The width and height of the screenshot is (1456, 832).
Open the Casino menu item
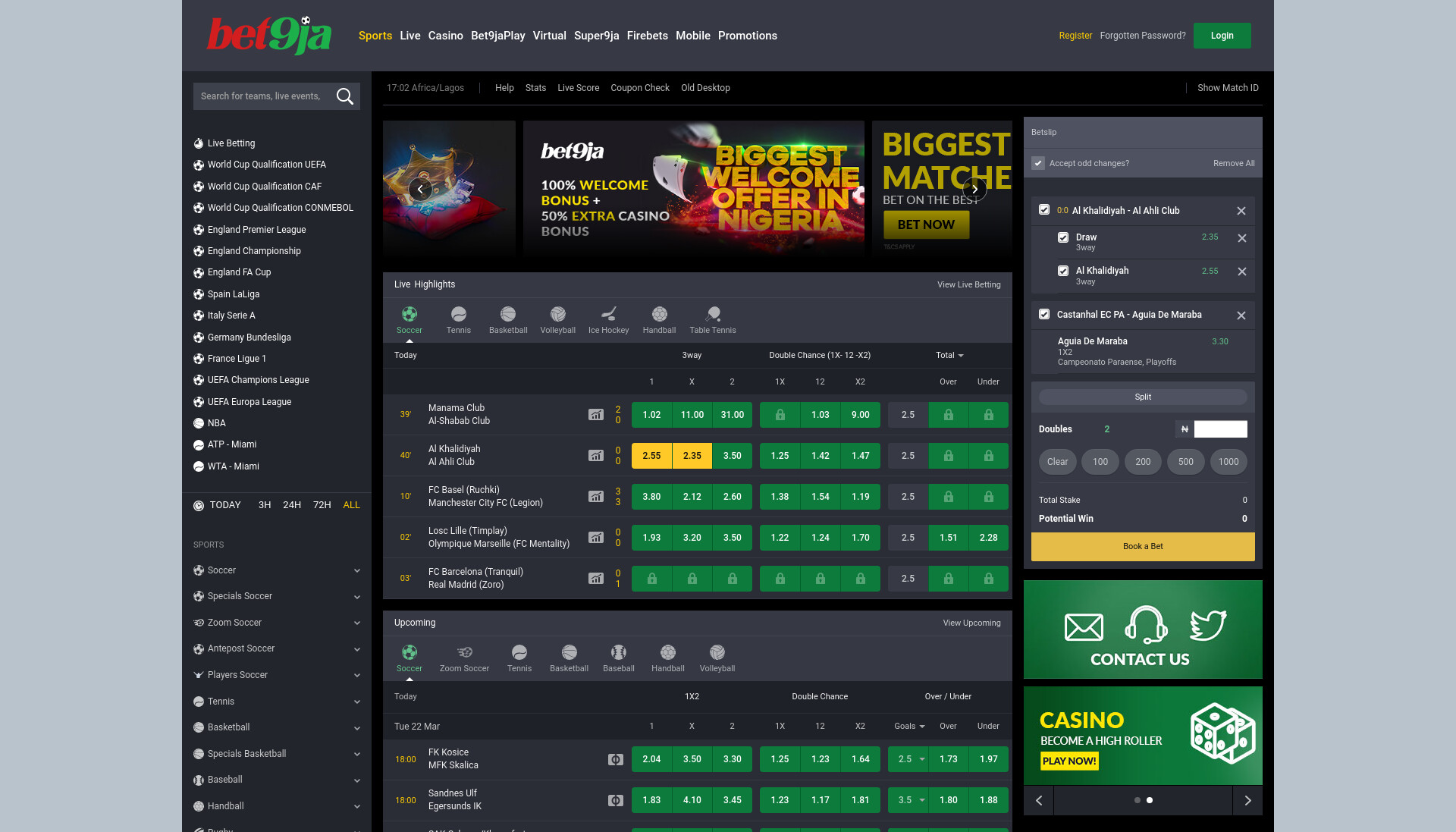(446, 36)
